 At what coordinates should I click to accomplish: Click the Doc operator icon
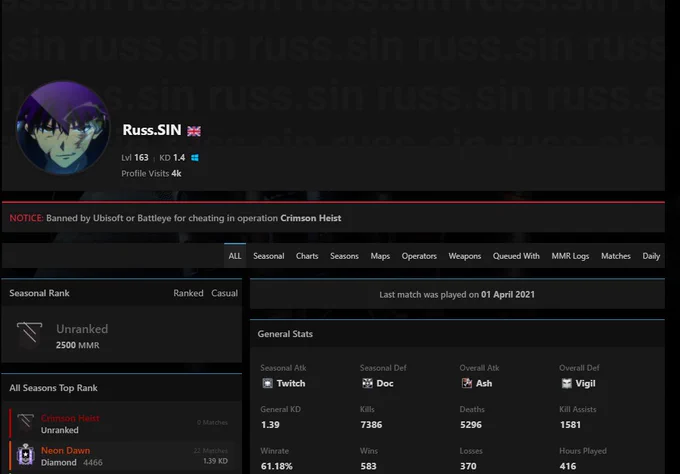pyautogui.click(x=367, y=383)
